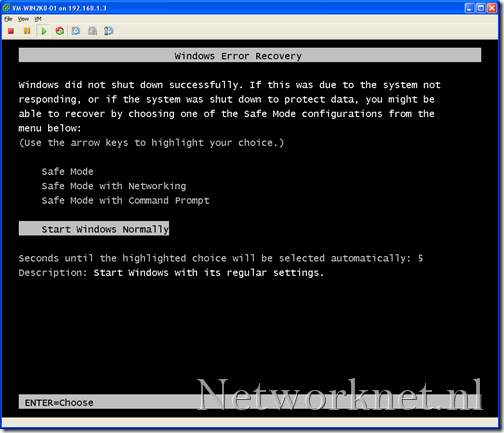Maximize the VM console window
The width and height of the screenshot is (504, 433).
tap(481, 8)
